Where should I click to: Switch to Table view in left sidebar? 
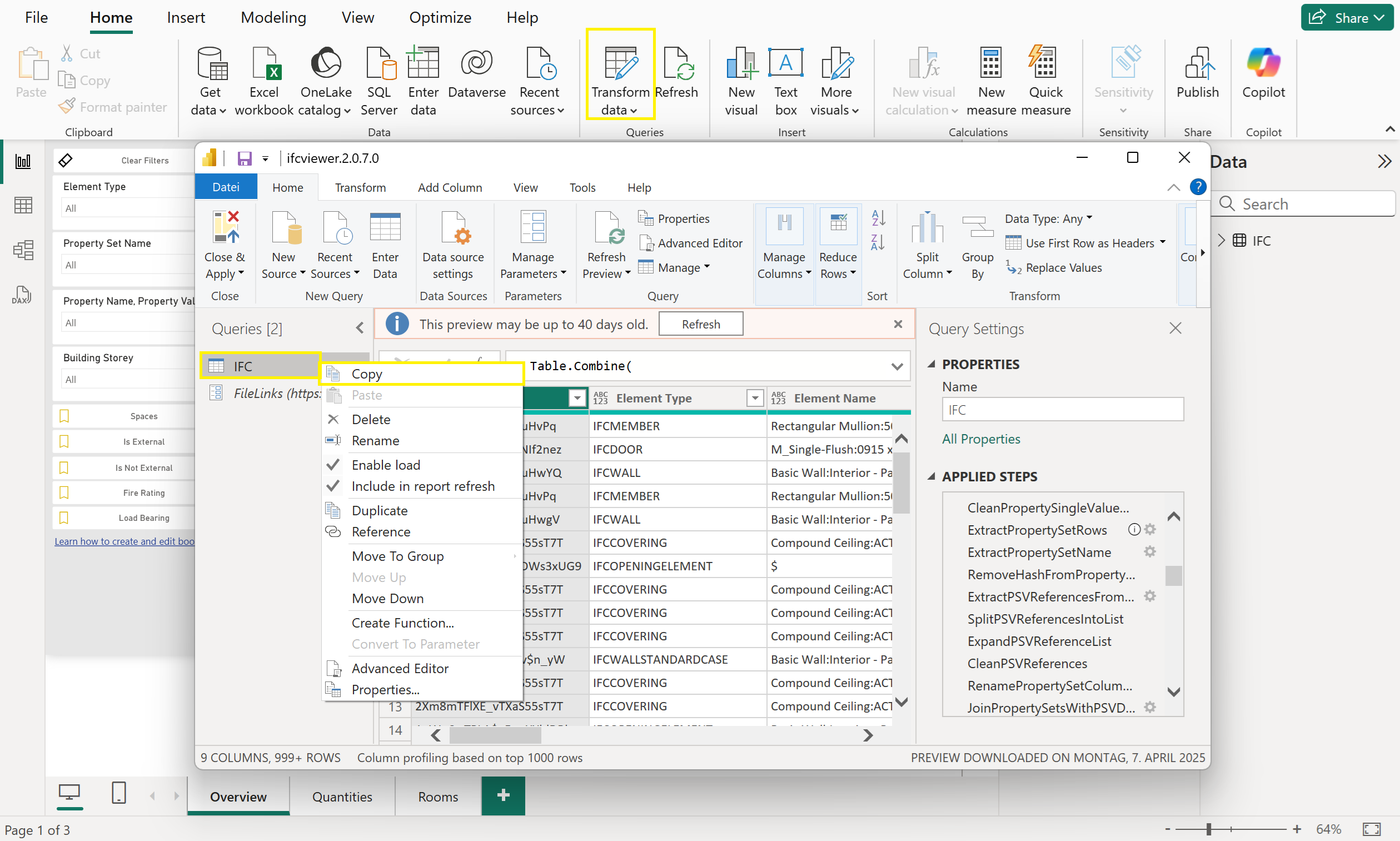pos(23,205)
